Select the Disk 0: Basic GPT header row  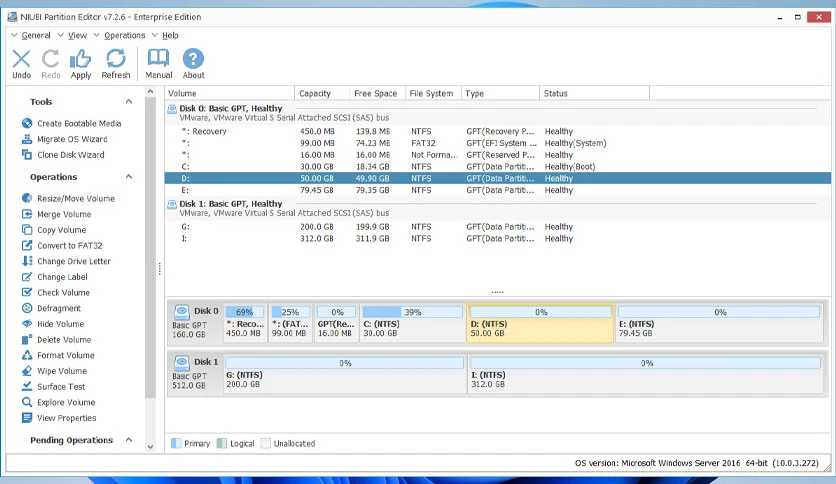(x=497, y=113)
